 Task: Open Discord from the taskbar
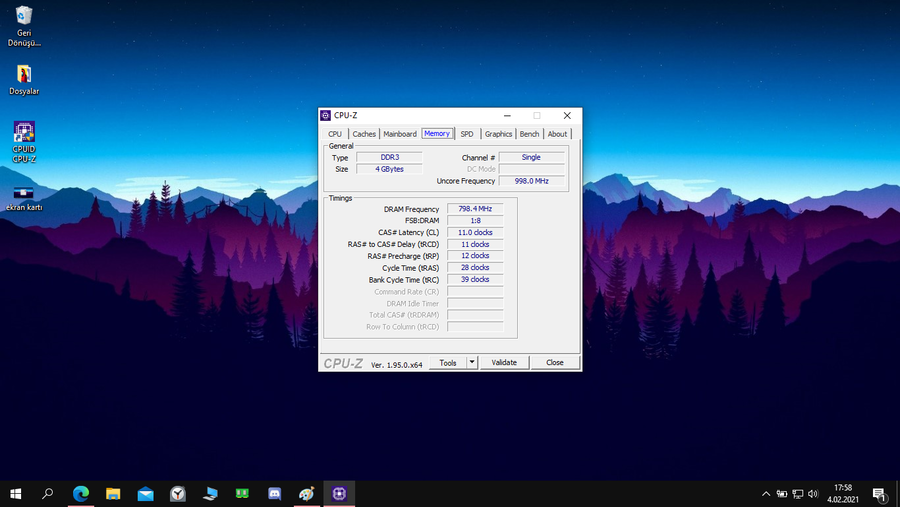click(274, 494)
